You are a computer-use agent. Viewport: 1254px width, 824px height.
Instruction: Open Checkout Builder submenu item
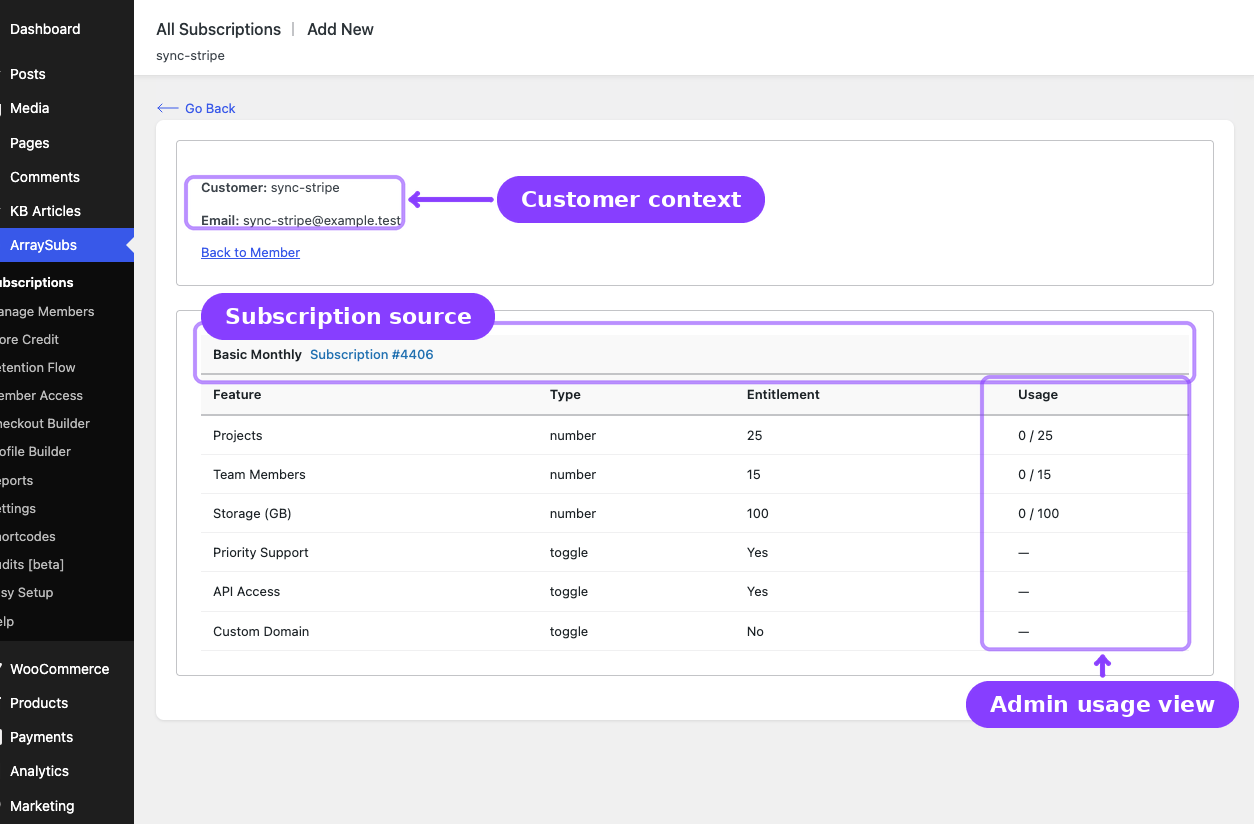click(45, 423)
